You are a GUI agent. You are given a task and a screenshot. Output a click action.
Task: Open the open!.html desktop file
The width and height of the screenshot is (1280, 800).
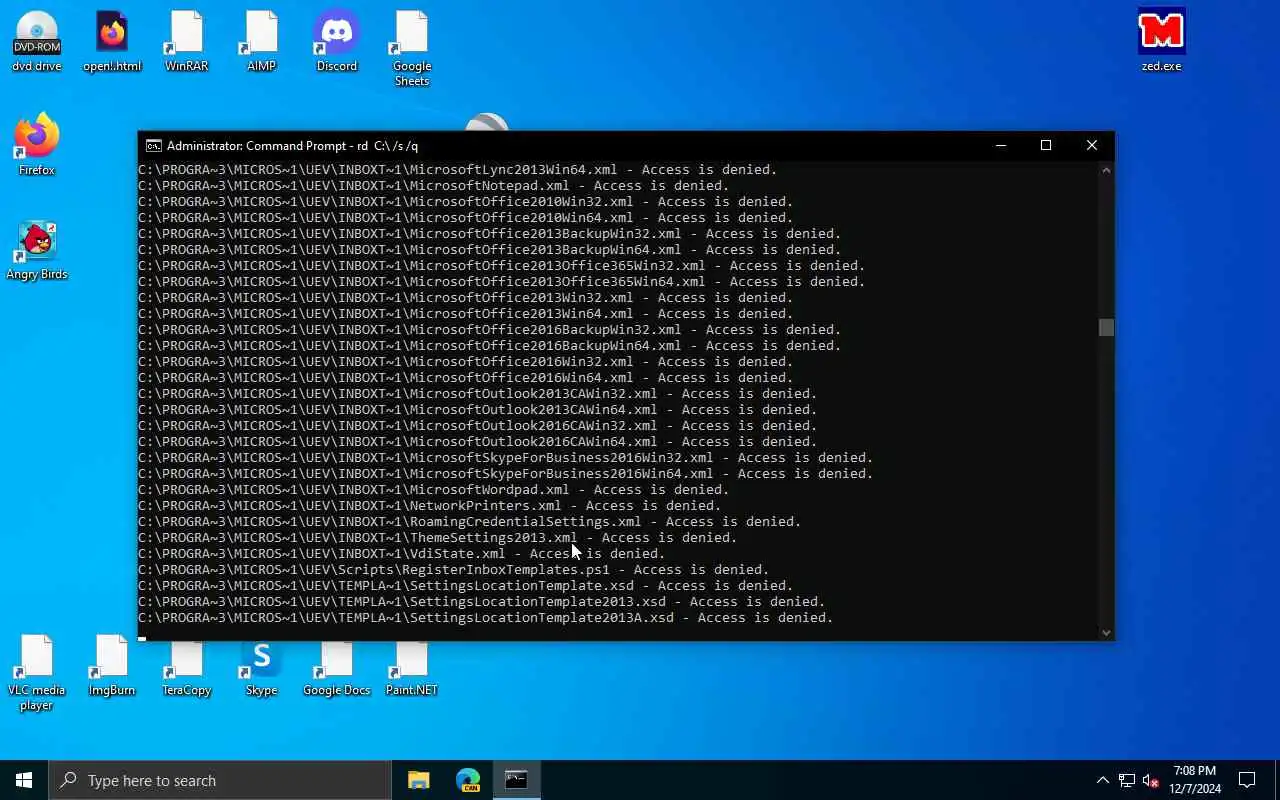[x=112, y=41]
